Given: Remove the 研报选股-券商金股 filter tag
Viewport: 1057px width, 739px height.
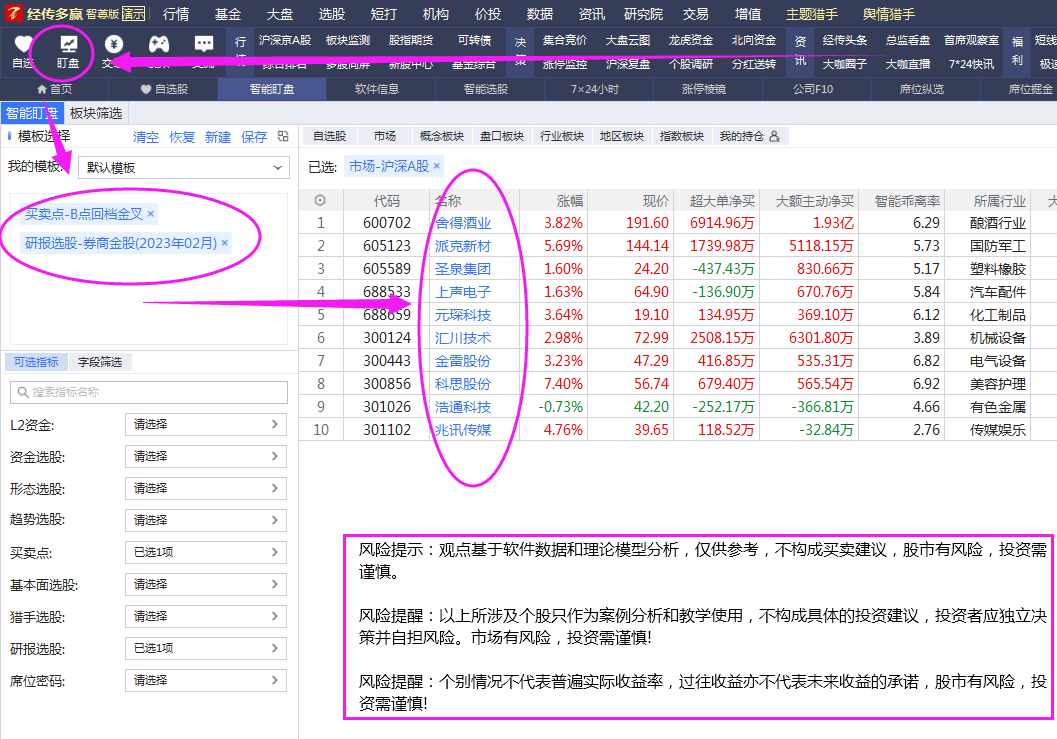Looking at the screenshot, I should 225,243.
